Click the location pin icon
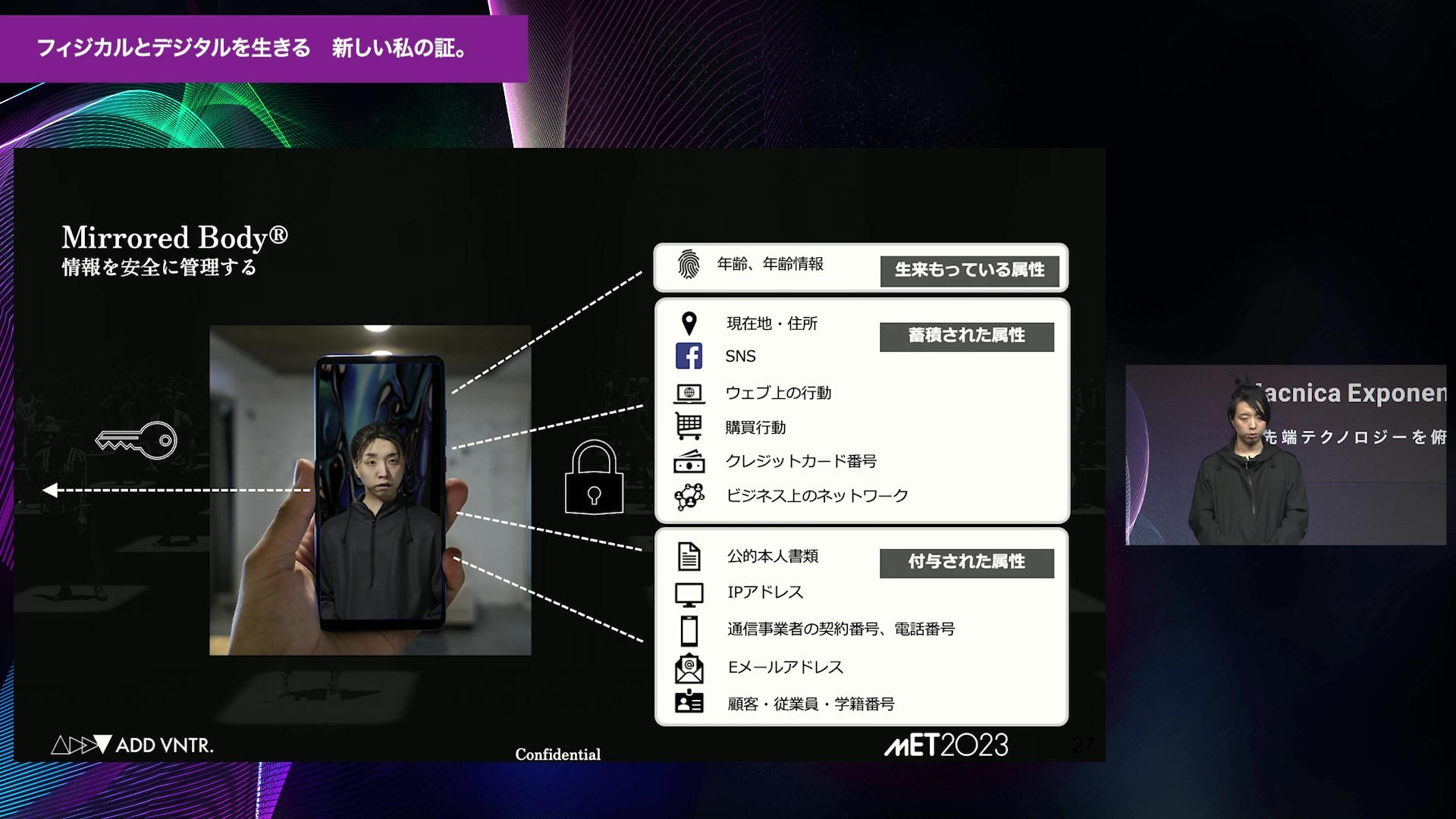This screenshot has width=1456, height=819. pyautogui.click(x=689, y=324)
